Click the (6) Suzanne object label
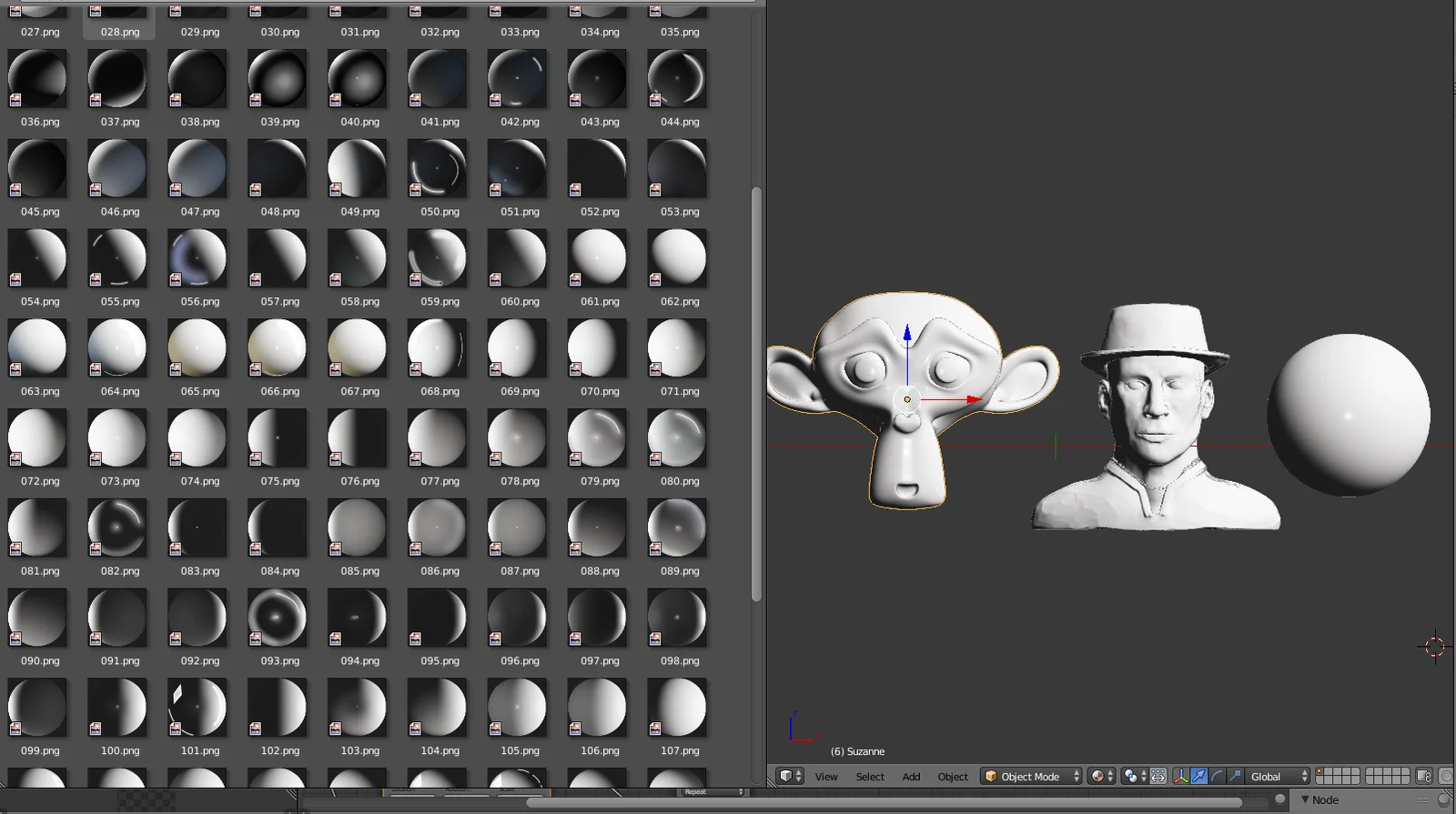 (857, 751)
